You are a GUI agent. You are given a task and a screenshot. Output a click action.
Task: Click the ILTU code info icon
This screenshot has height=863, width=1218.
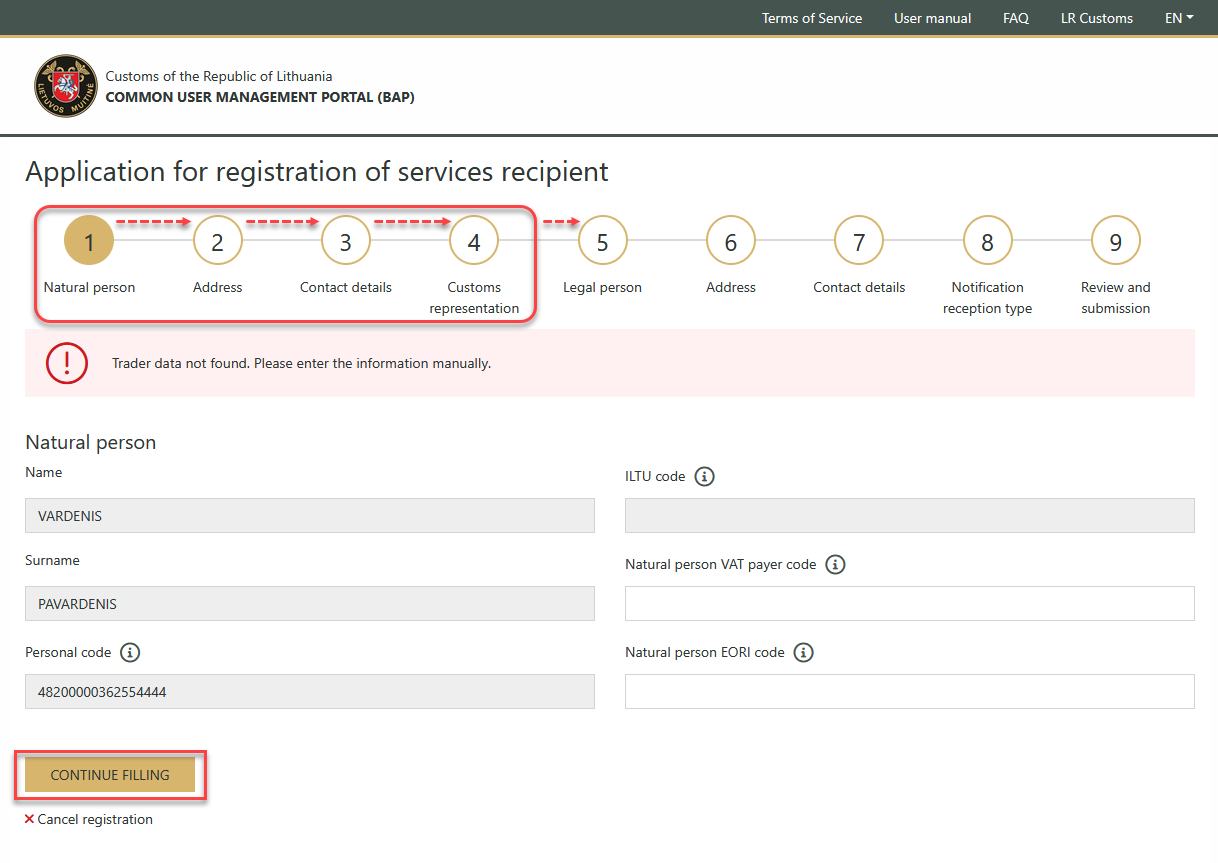click(705, 477)
